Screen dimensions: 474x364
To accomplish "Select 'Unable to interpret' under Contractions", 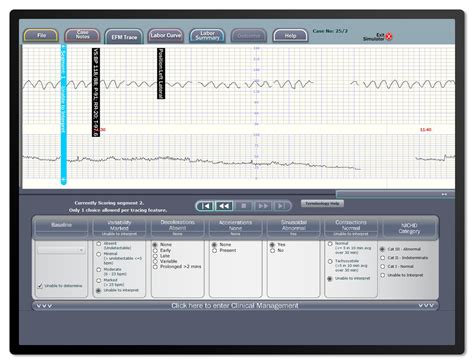I will coord(330,279).
